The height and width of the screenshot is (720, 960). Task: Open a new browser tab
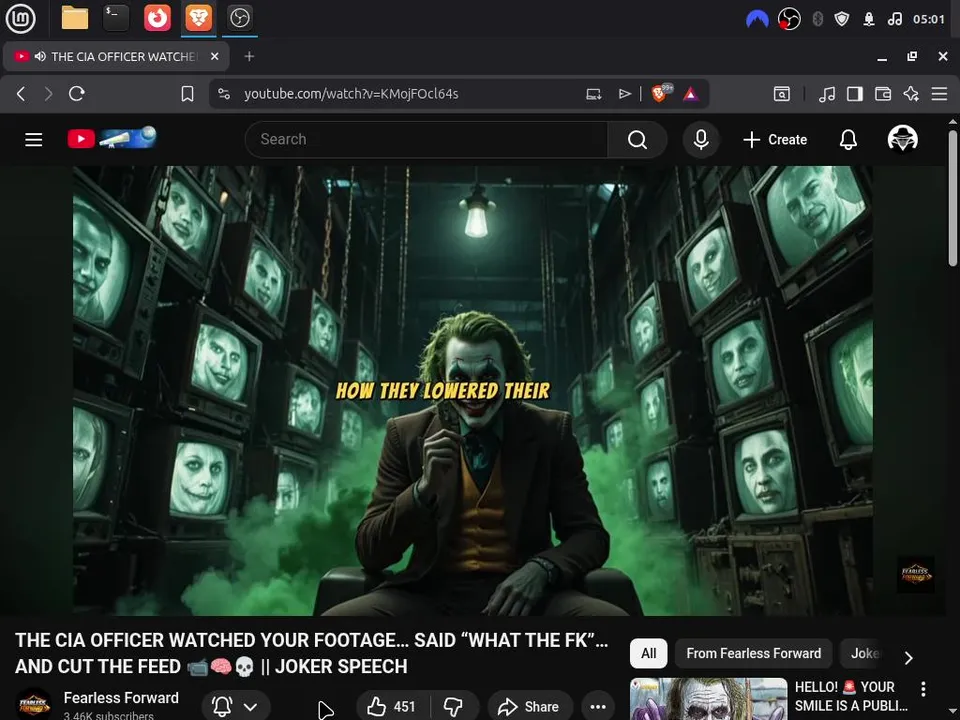pos(249,56)
